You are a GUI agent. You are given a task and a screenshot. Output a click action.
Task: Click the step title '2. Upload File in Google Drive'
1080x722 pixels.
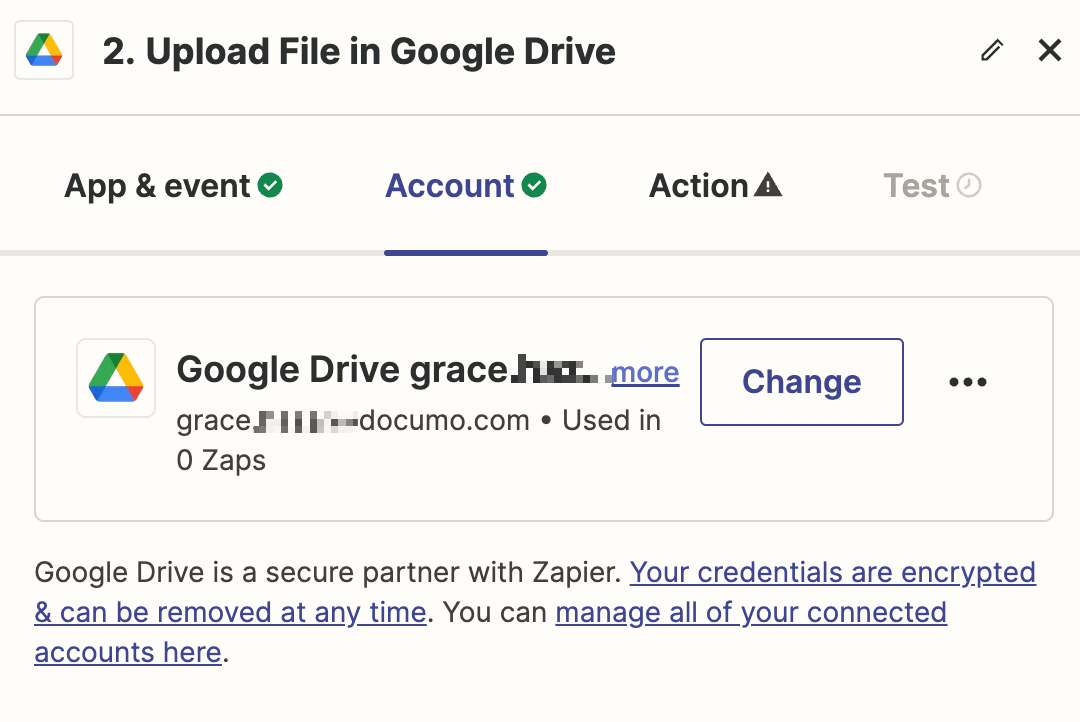click(359, 52)
